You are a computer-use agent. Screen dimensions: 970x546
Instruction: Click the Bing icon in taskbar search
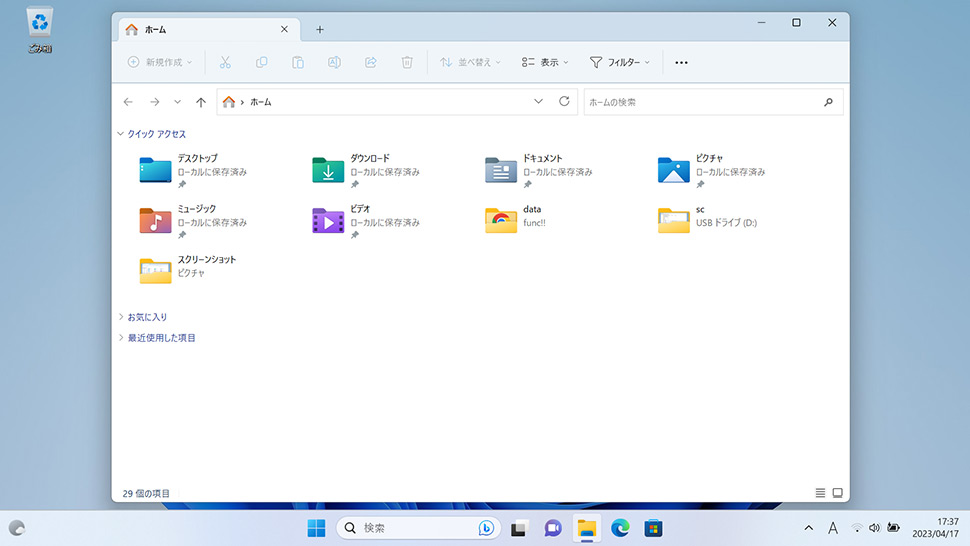coord(486,528)
